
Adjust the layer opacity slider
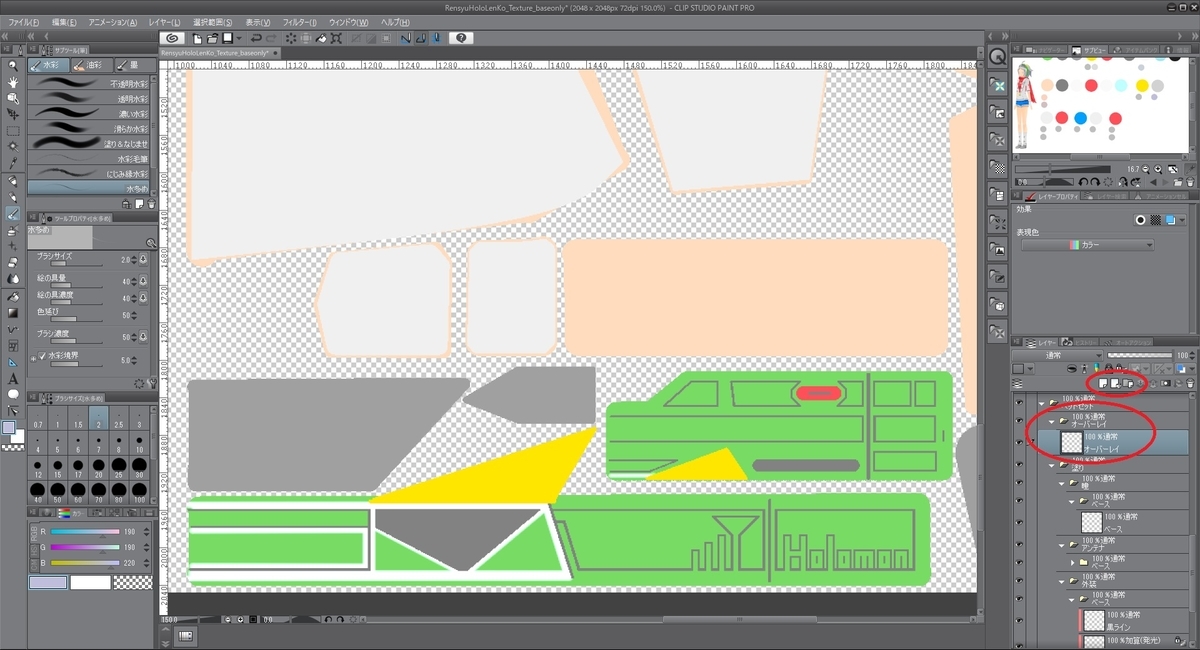point(1139,355)
